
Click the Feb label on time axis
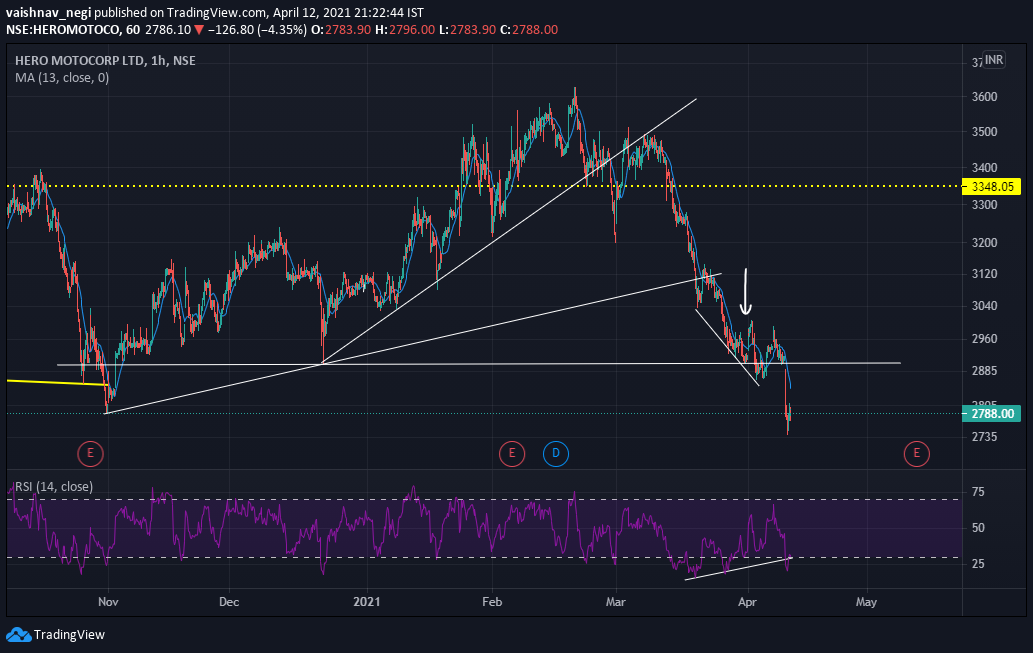point(492,602)
